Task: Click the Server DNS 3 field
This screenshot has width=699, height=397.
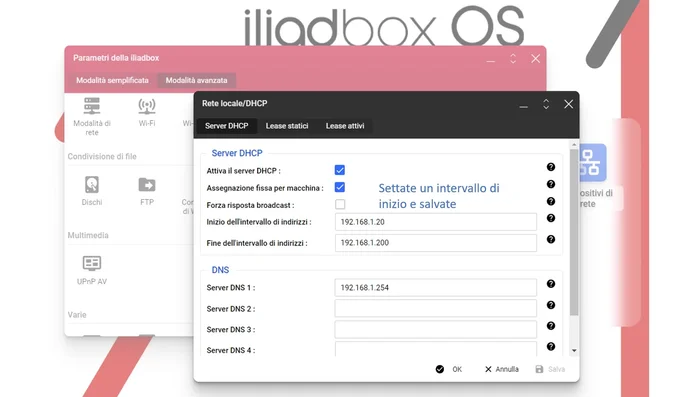Action: click(436, 329)
